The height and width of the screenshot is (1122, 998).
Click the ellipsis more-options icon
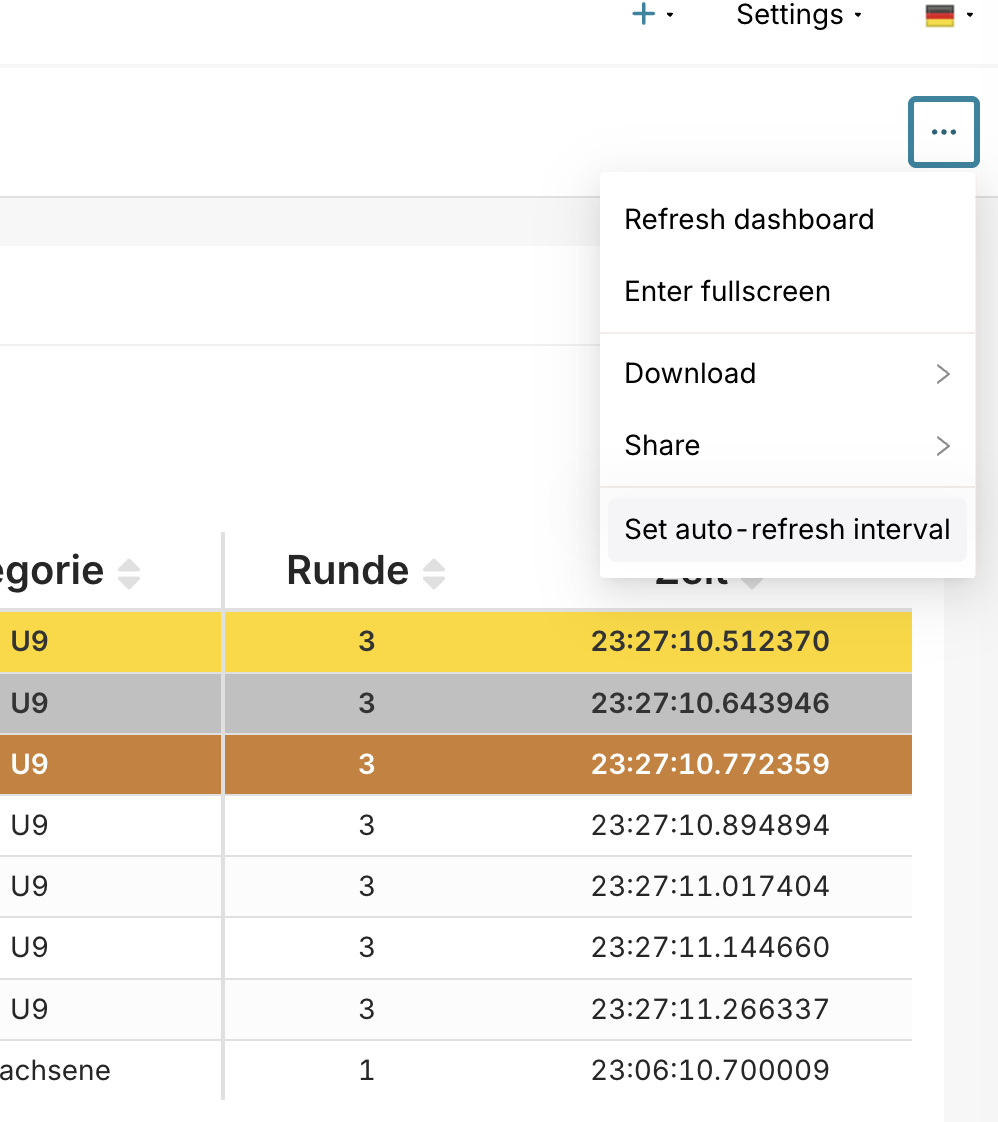[942, 131]
